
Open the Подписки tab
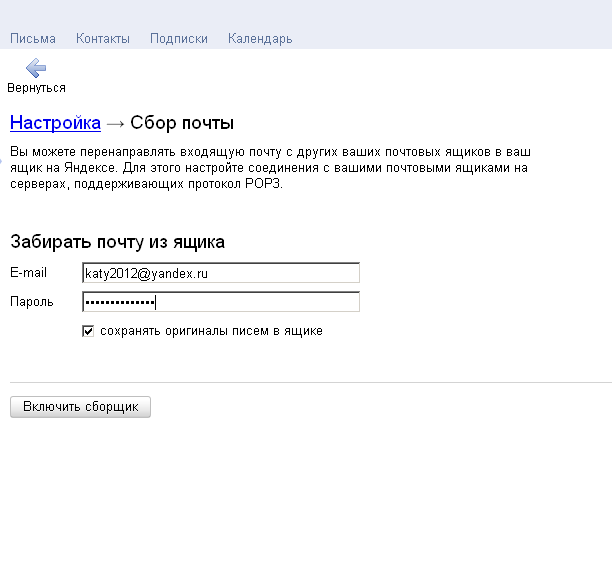(179, 39)
